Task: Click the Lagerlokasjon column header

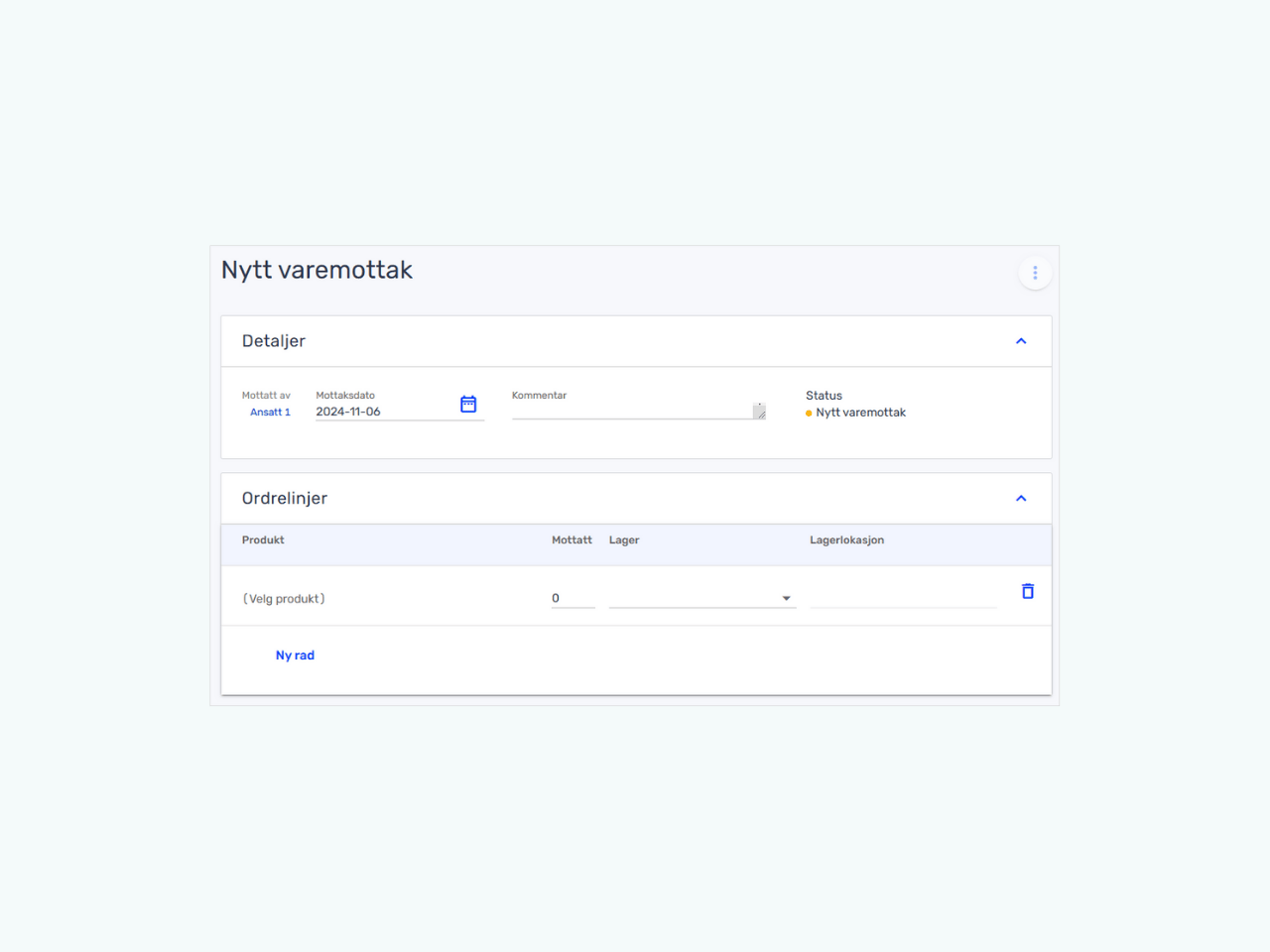Action: pos(846,540)
